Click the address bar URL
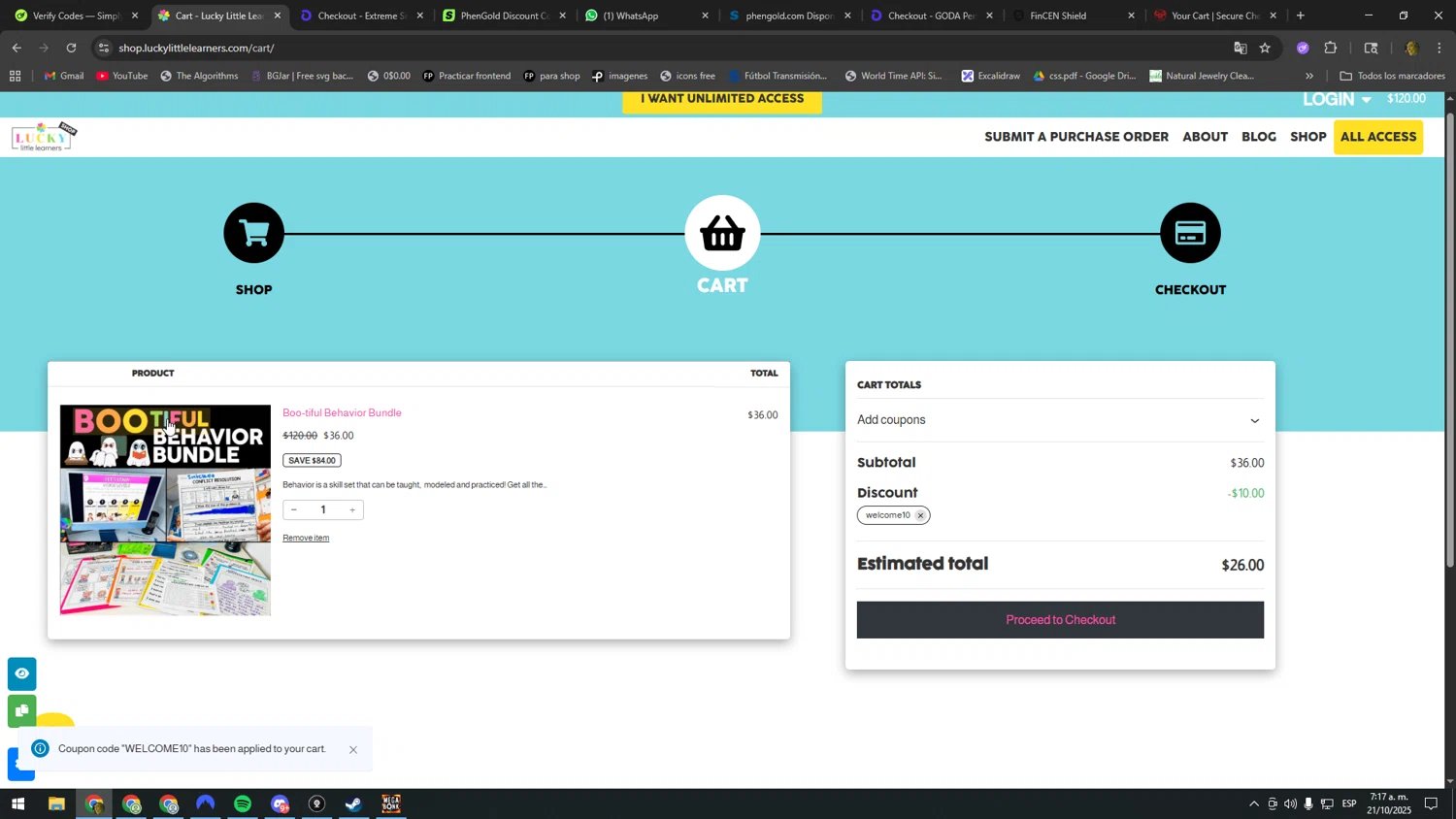Image resolution: width=1456 pixels, height=819 pixels. 197,48
